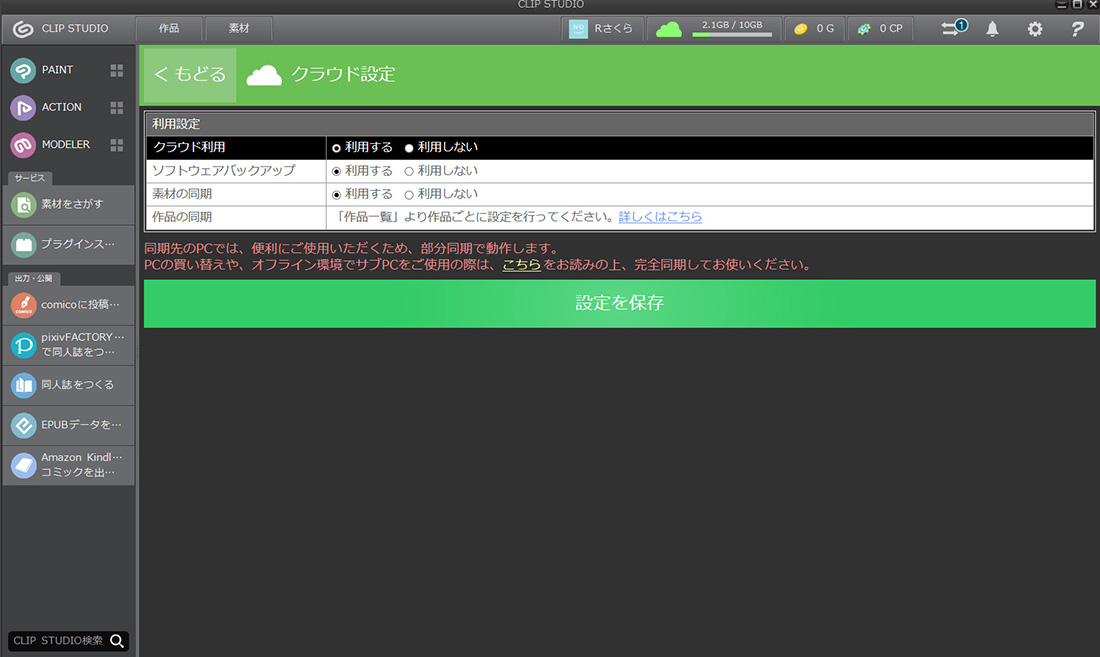Viewport: 1100px width, 657px height.
Task: Switch to the 素材 tab
Action: tap(239, 29)
